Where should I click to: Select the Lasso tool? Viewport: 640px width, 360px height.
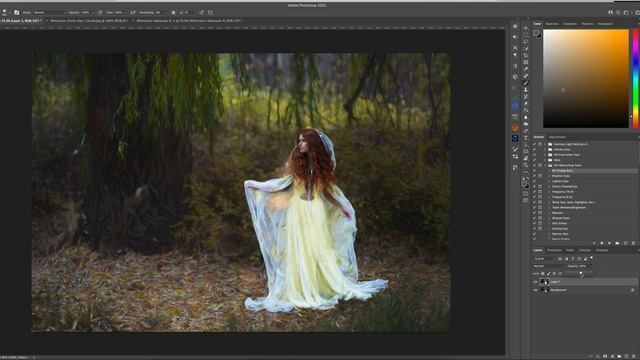tap(525, 42)
